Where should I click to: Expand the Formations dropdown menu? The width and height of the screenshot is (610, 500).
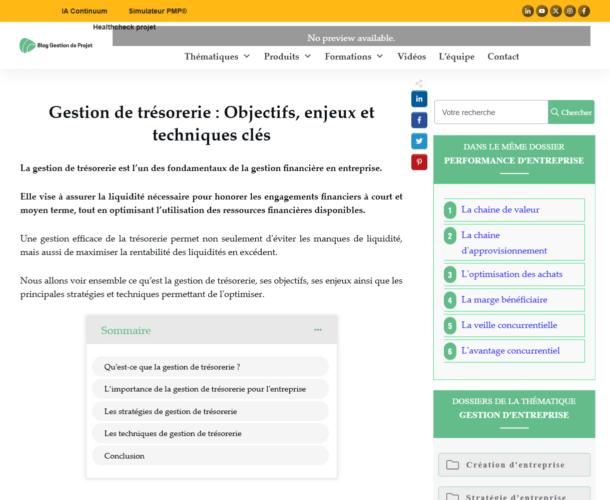click(x=354, y=56)
